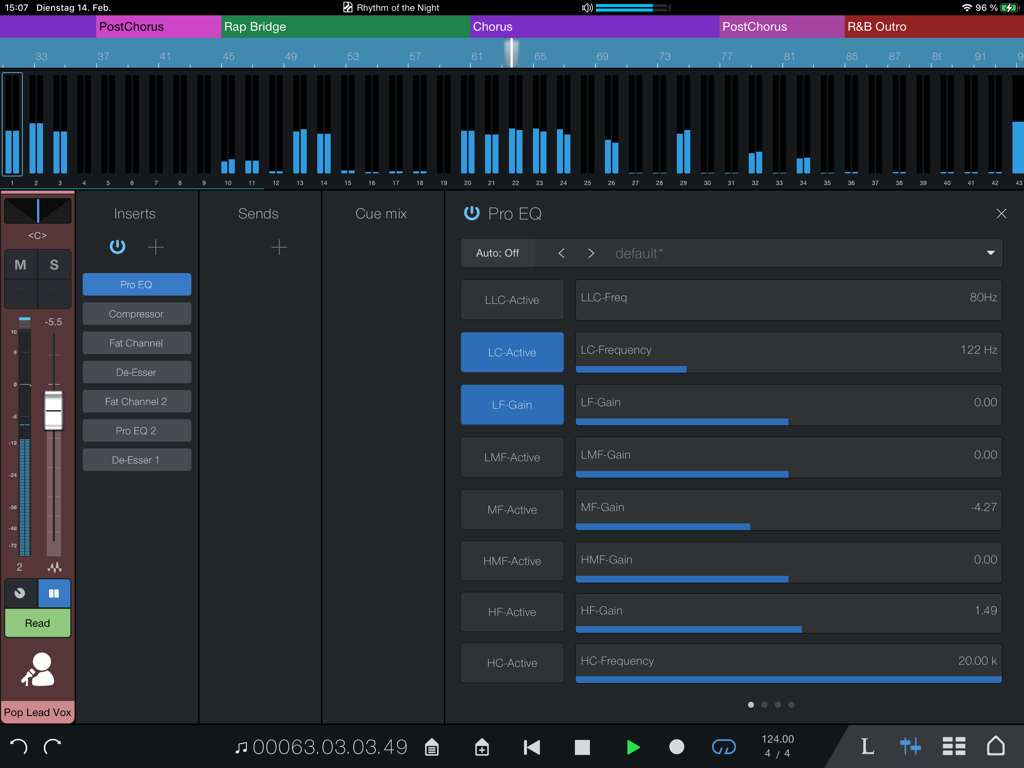Tap the L lock icon in the bottom bar
Image resolution: width=1024 pixels, height=768 pixels.
[x=866, y=746]
